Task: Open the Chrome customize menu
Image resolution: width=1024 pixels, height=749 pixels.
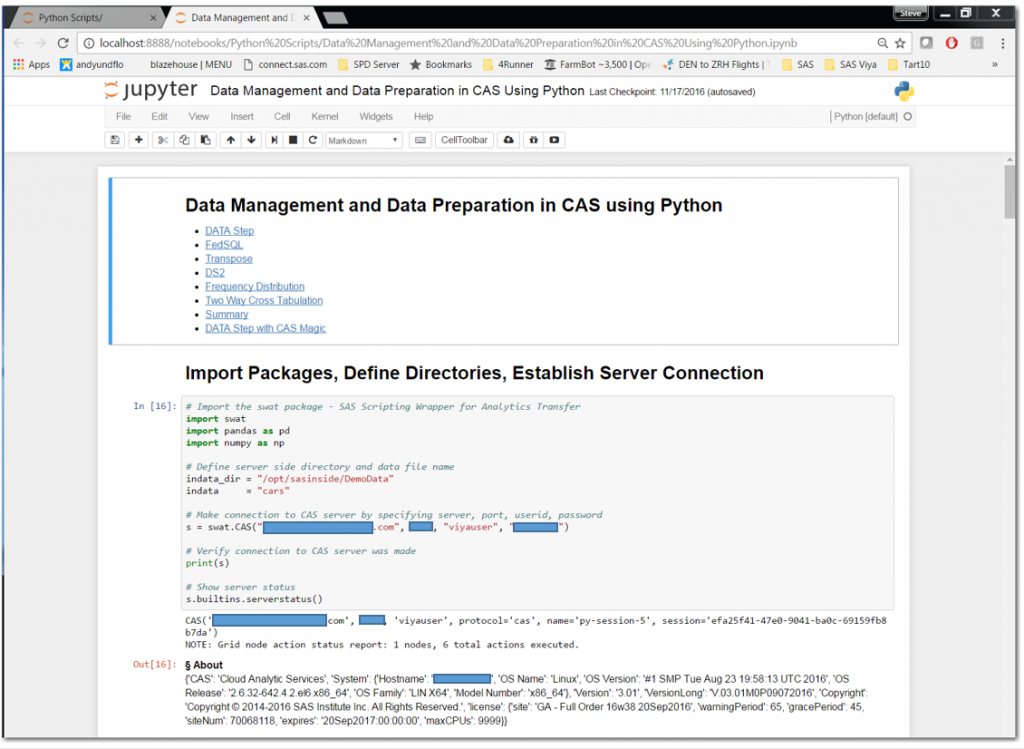Action: pyautogui.click(x=1003, y=44)
